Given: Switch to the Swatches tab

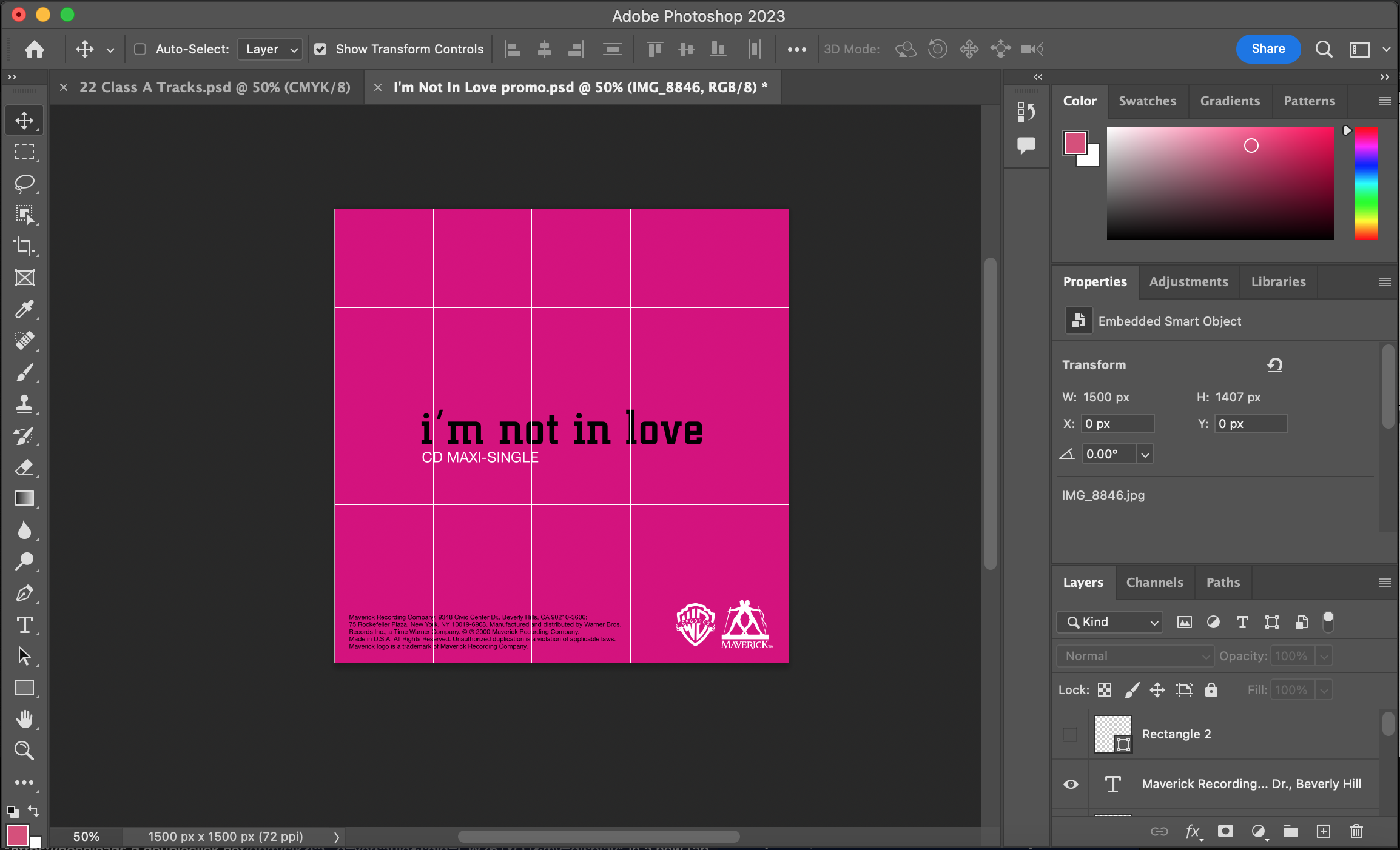Looking at the screenshot, I should click(1147, 100).
